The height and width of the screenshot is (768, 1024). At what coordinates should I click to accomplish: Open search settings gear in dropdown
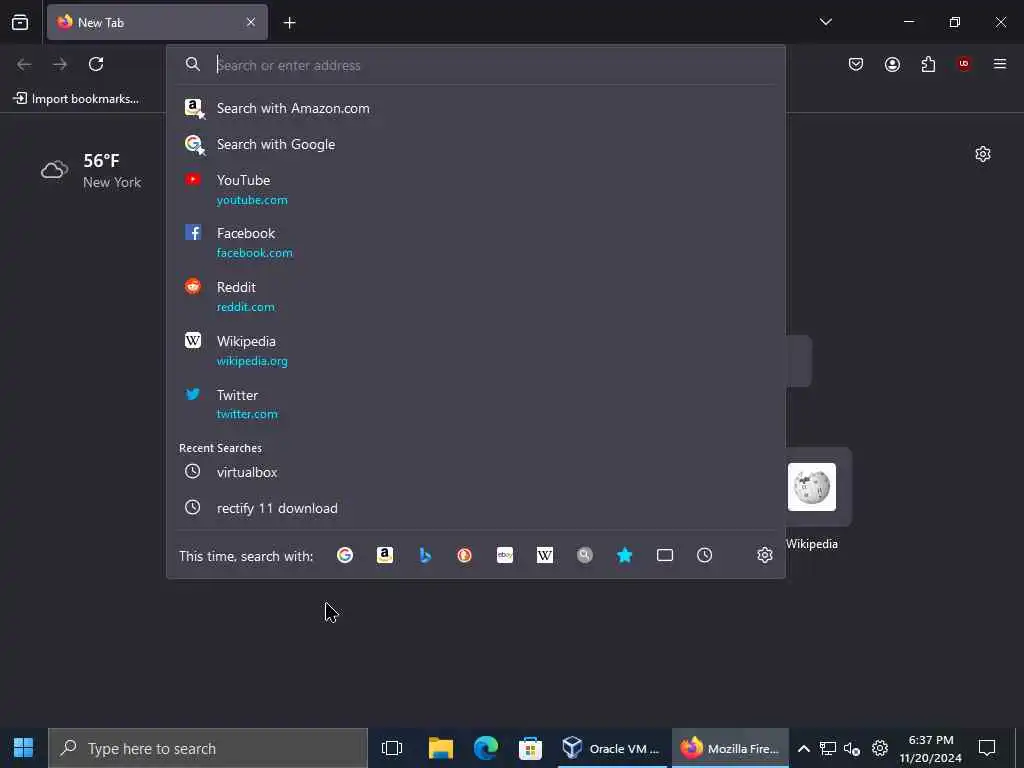[765, 555]
